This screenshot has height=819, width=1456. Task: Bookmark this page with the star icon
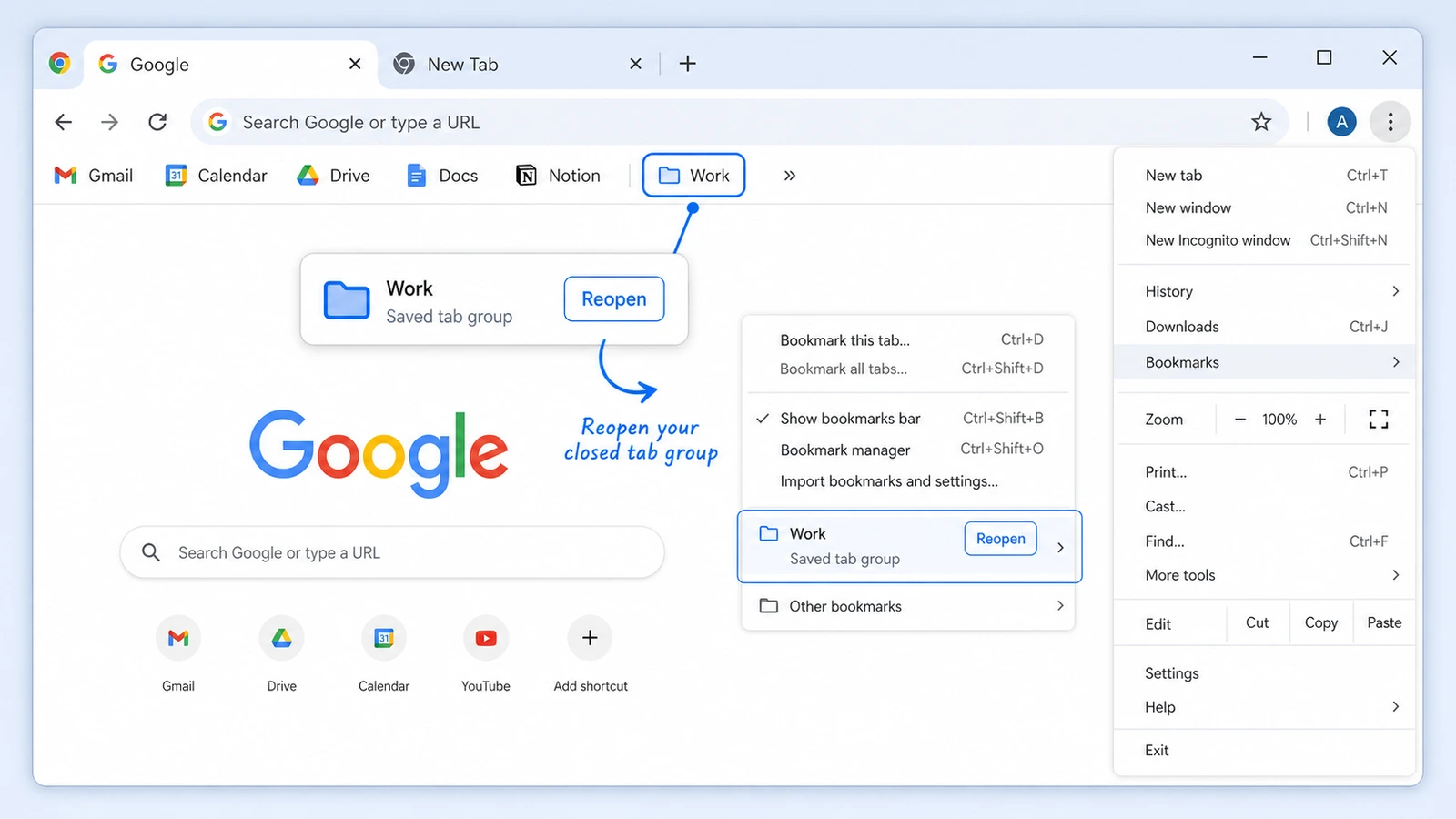point(1261,122)
